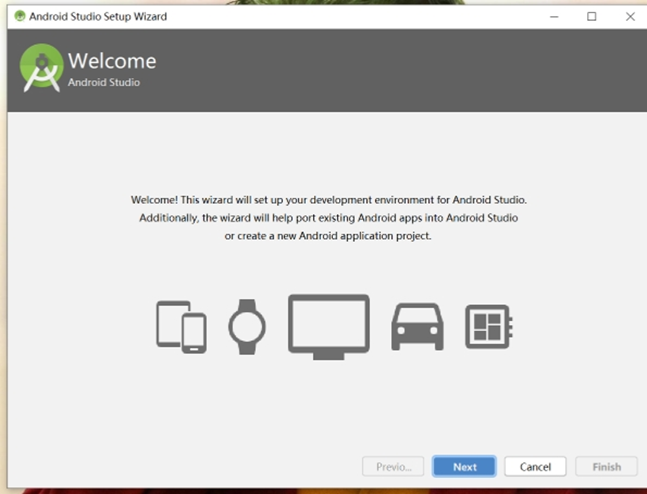Click the phone and tablet devices icon
This screenshot has height=494, width=647.
(181, 327)
